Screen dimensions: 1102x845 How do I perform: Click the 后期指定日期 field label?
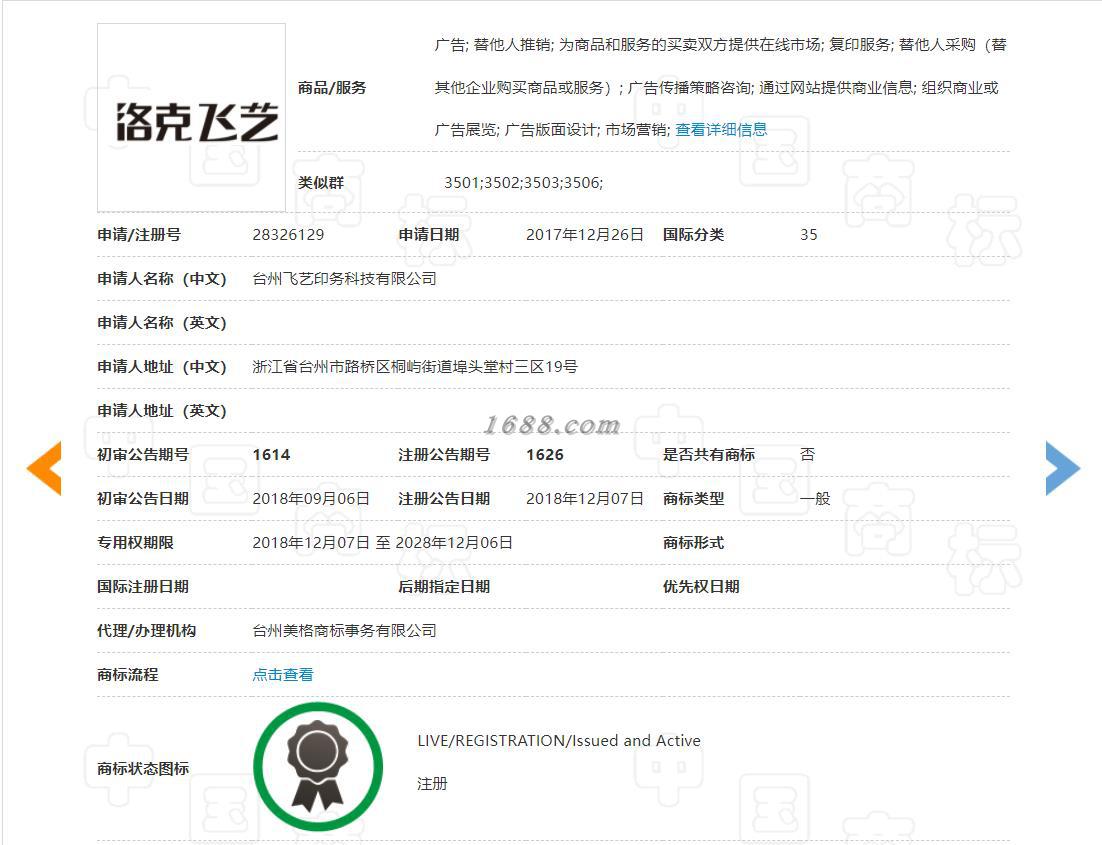(444, 587)
